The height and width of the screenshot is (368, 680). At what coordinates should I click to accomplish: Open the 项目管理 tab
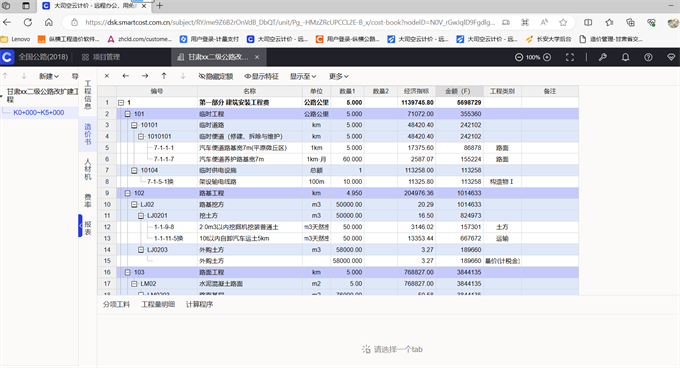pos(101,57)
